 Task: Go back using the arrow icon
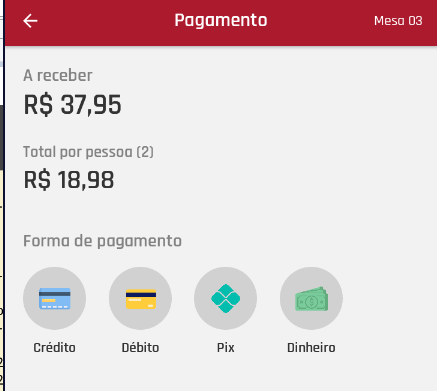coord(30,21)
